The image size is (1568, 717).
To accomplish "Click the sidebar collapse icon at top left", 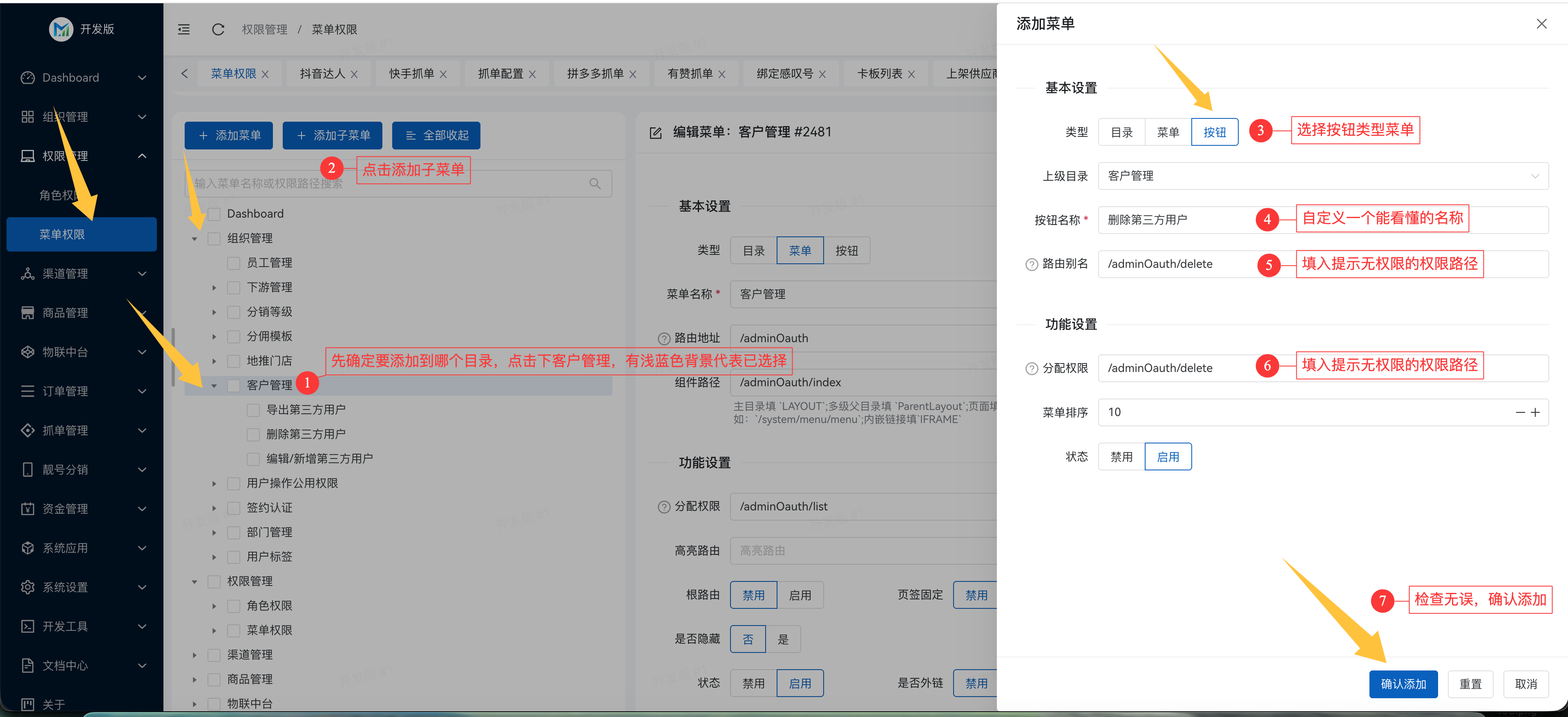I will coord(183,29).
